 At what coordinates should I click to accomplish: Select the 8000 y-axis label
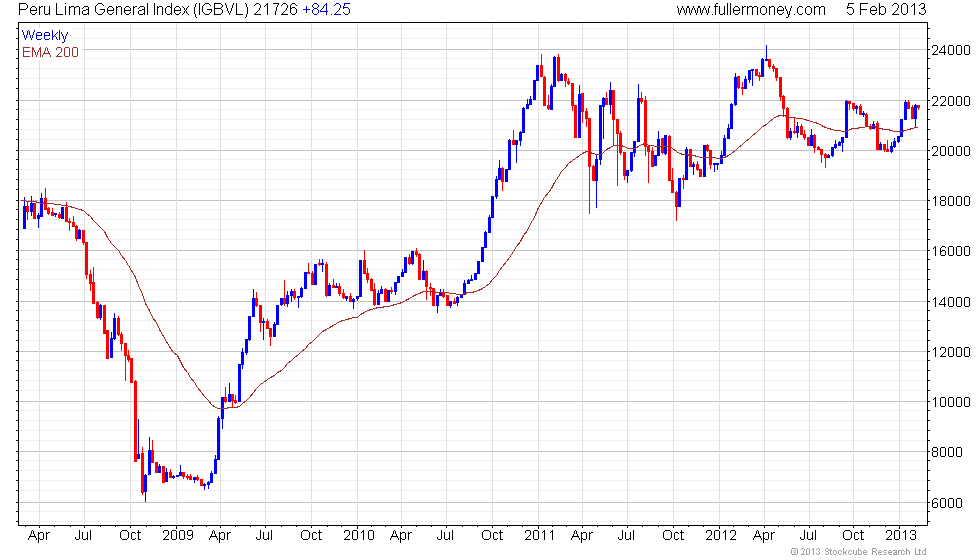pos(947,452)
